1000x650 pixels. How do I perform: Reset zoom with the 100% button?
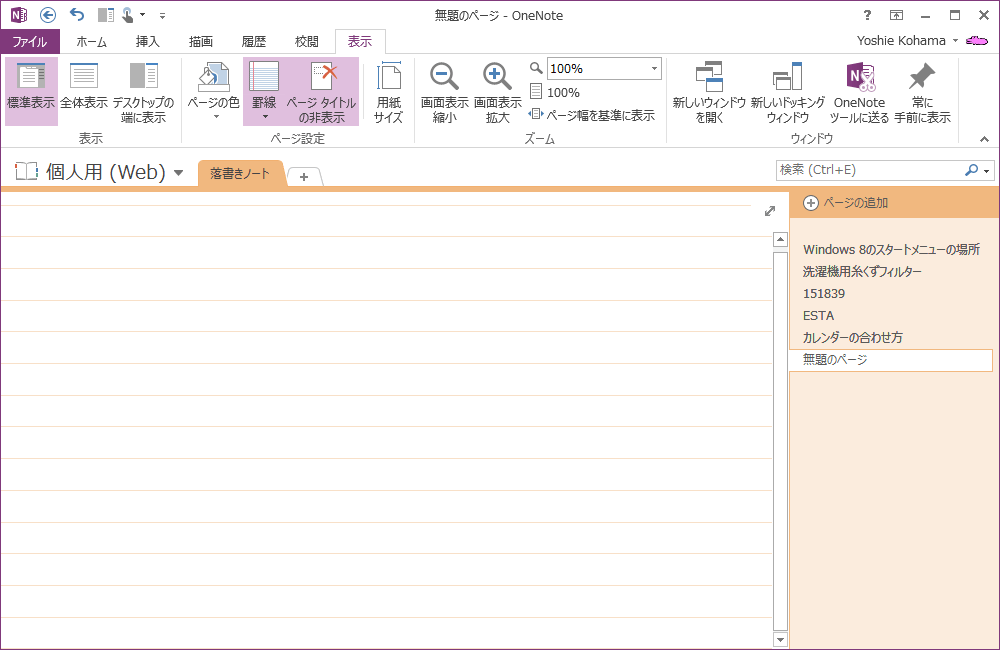[555, 92]
